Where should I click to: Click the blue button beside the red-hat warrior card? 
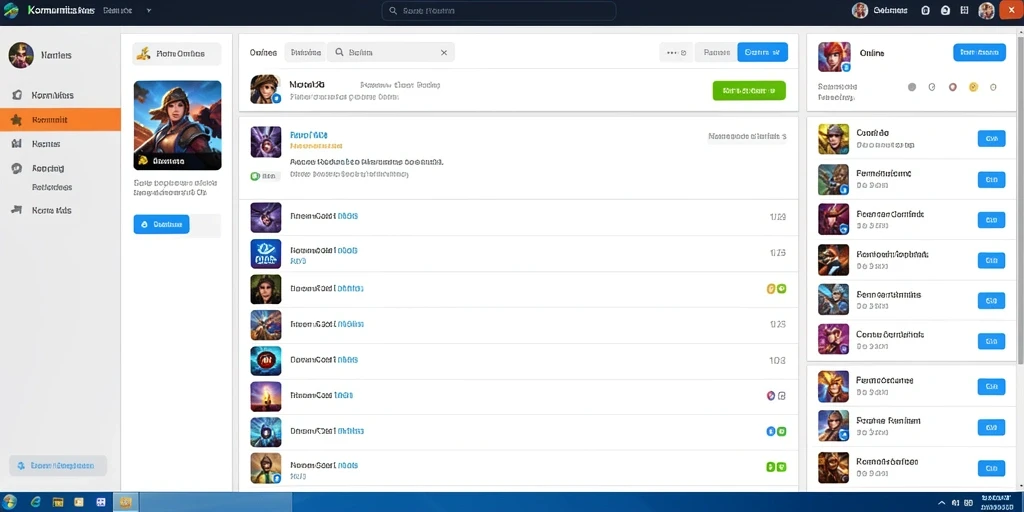(991, 220)
